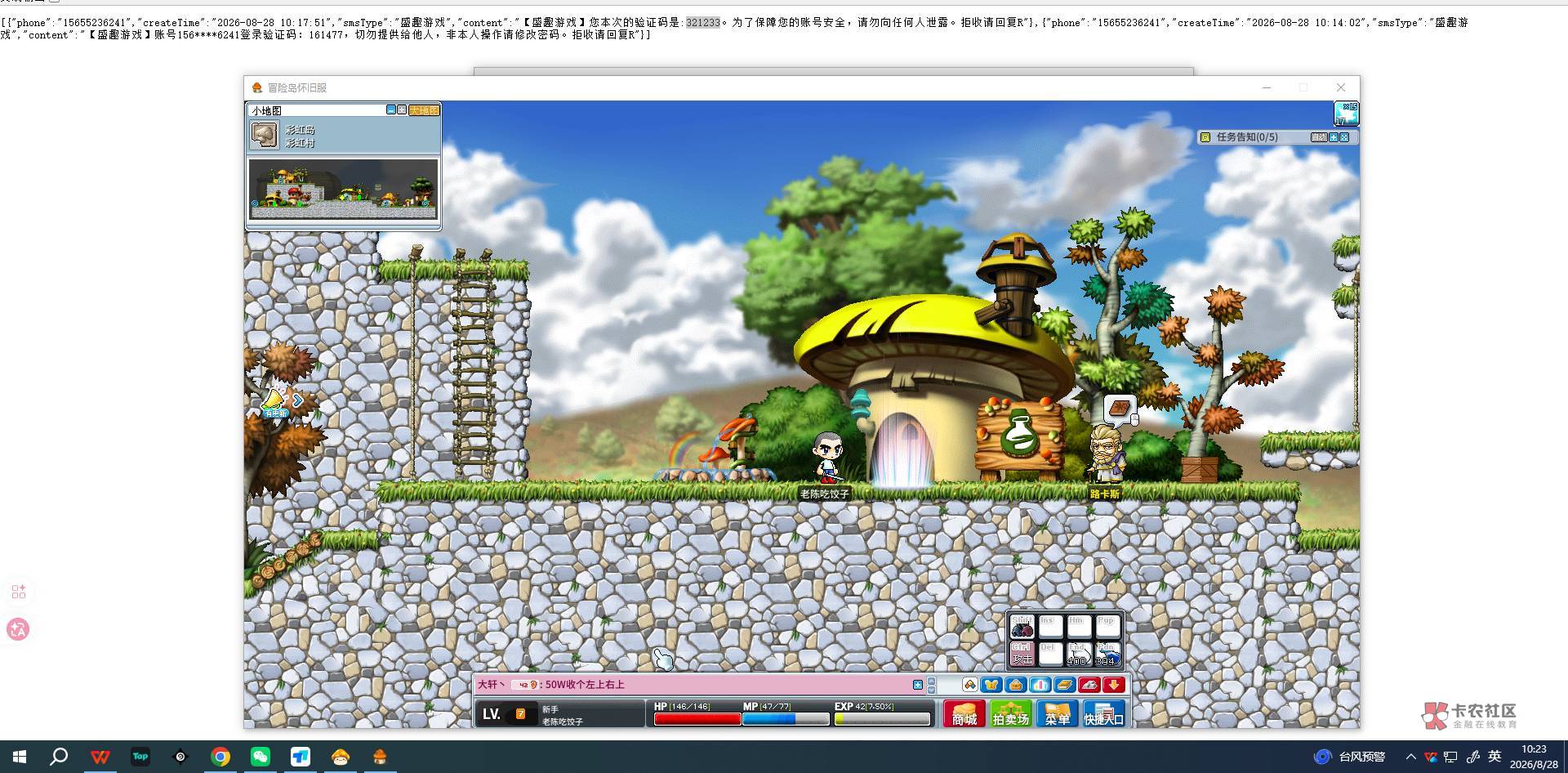This screenshot has height=773, width=1568.
Task: Collapse quick slots with red down-arrow icon
Action: click(1114, 685)
